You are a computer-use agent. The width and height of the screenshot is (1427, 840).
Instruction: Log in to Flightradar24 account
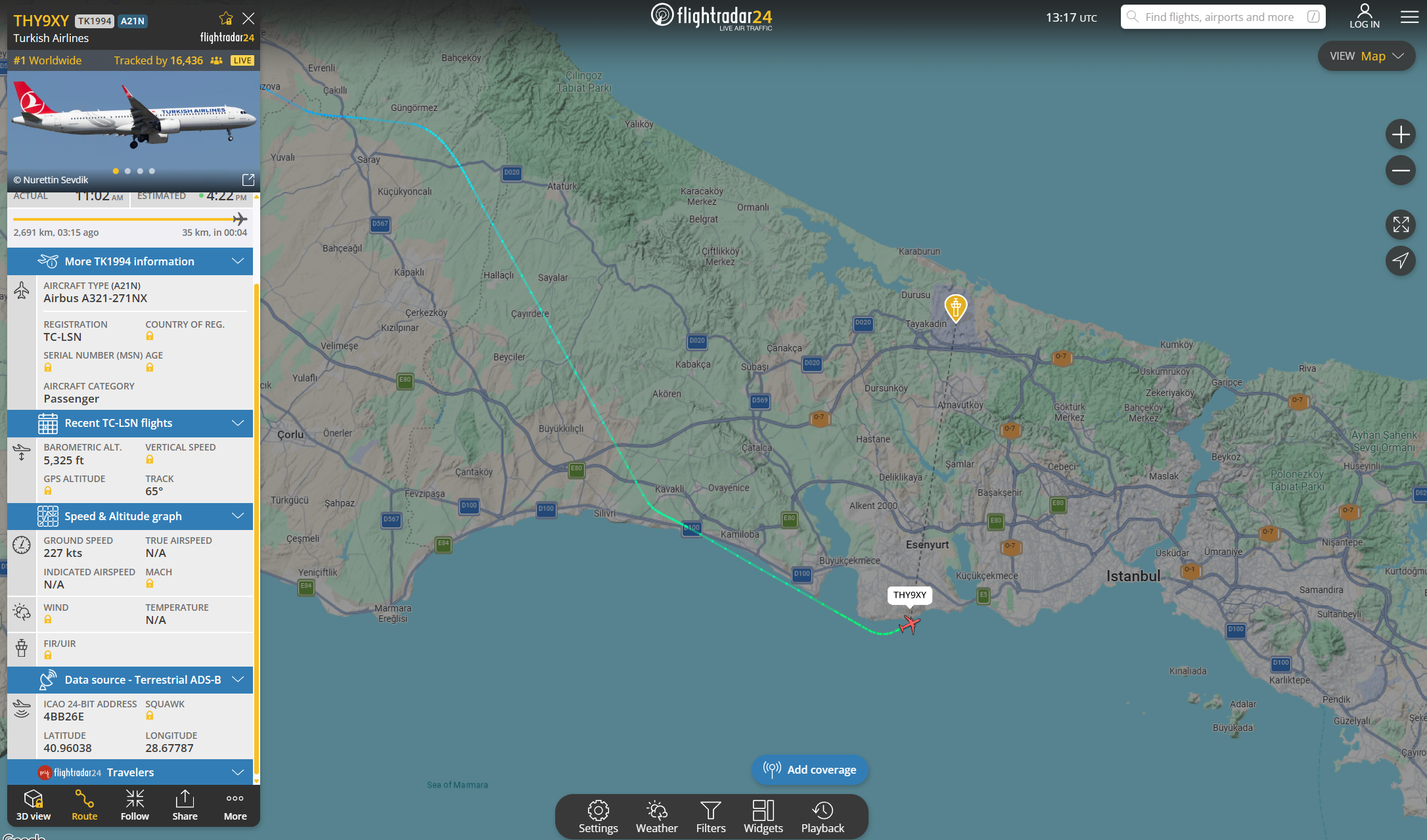(x=1365, y=16)
